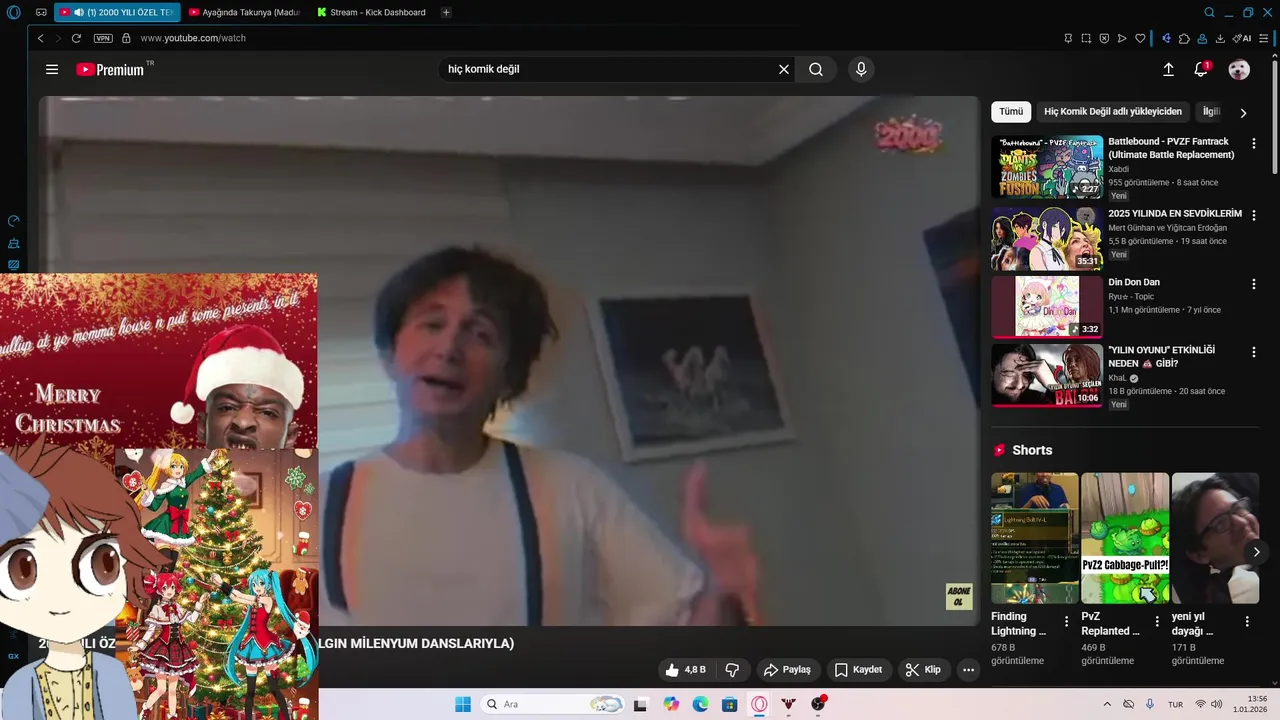Open the yeni yıl dayağı short
This screenshot has height=720, width=1280.
pos(1215,538)
